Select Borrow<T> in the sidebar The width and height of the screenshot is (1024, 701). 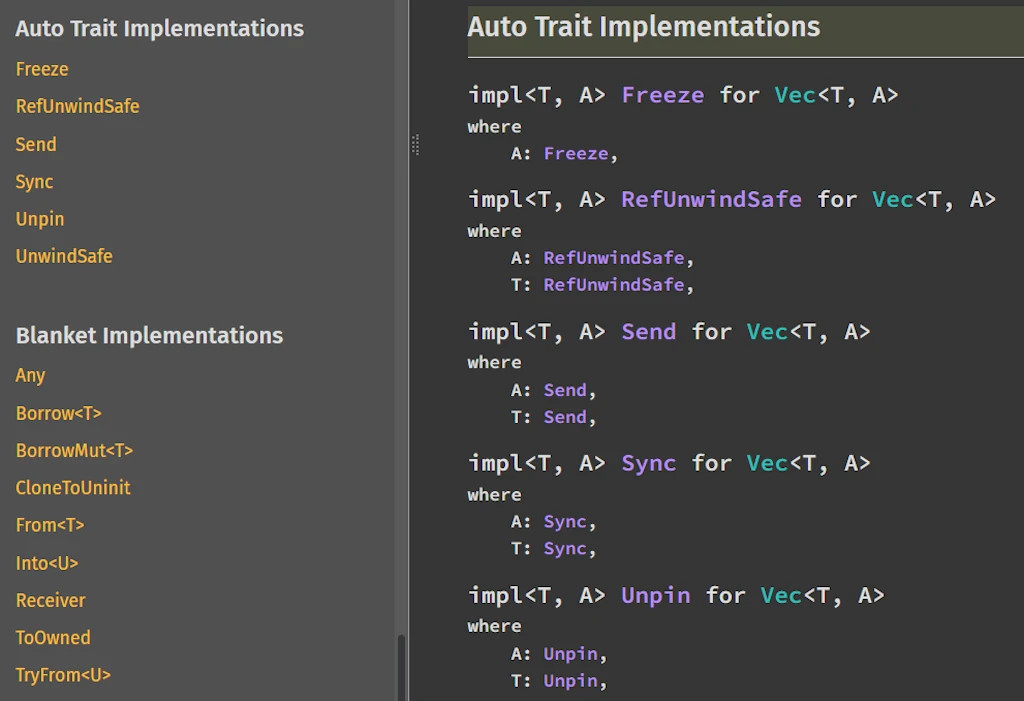(x=58, y=413)
